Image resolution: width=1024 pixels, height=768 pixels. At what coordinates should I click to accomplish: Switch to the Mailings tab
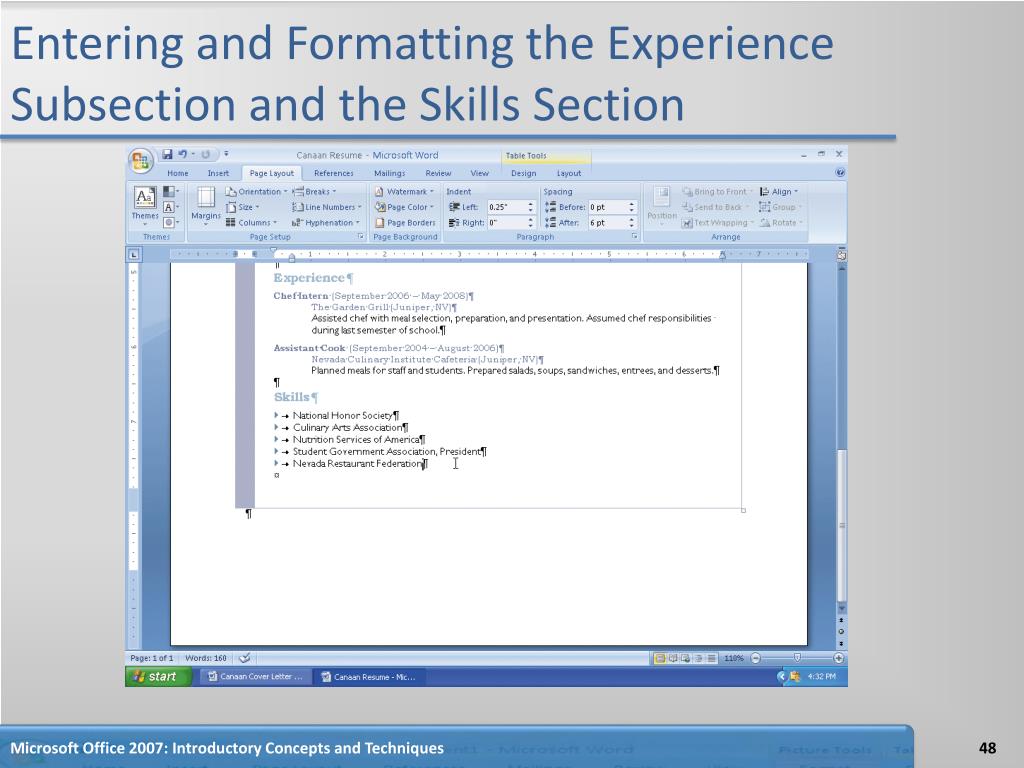pos(389,173)
